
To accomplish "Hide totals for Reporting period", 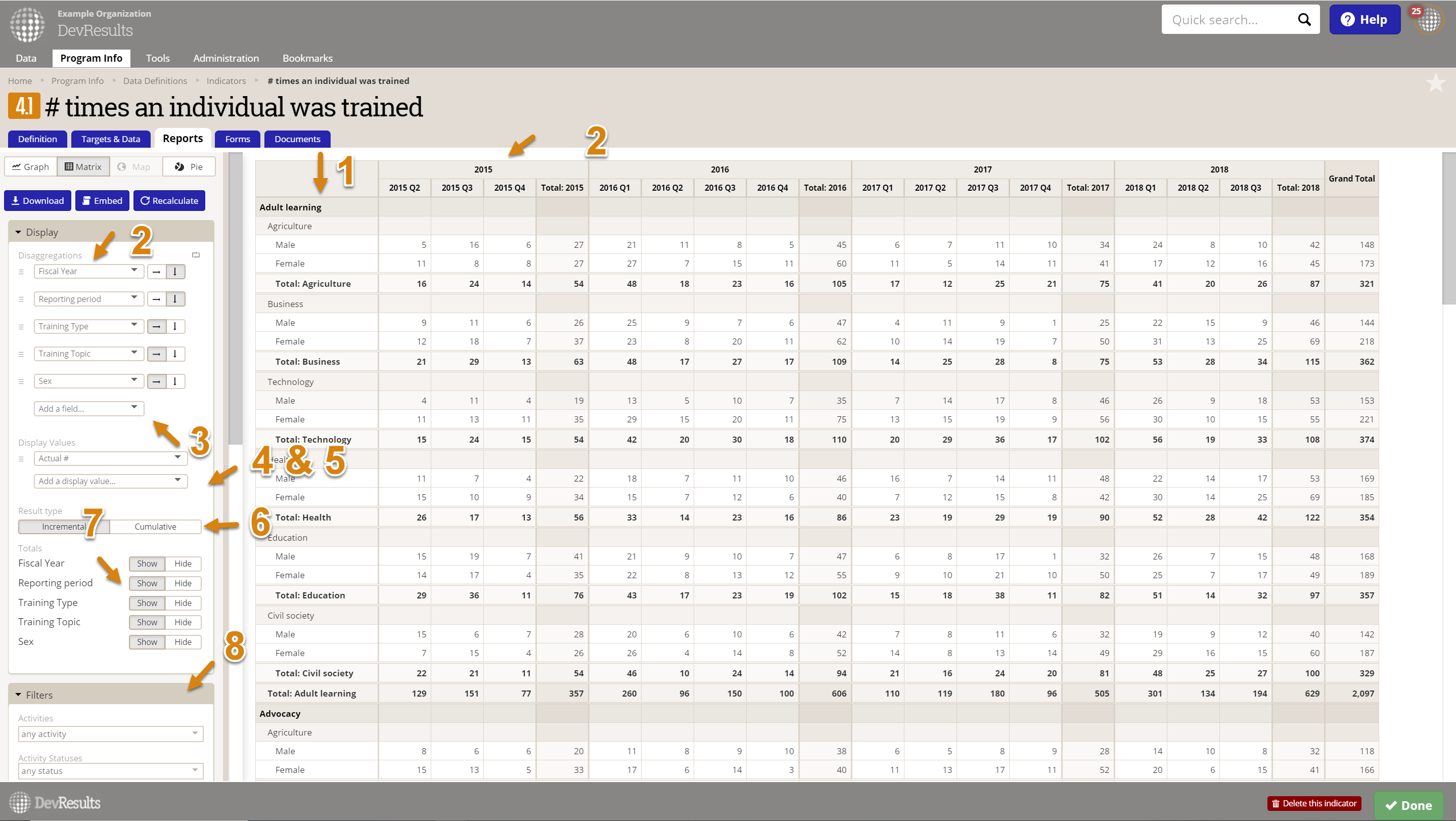I will tap(183, 583).
